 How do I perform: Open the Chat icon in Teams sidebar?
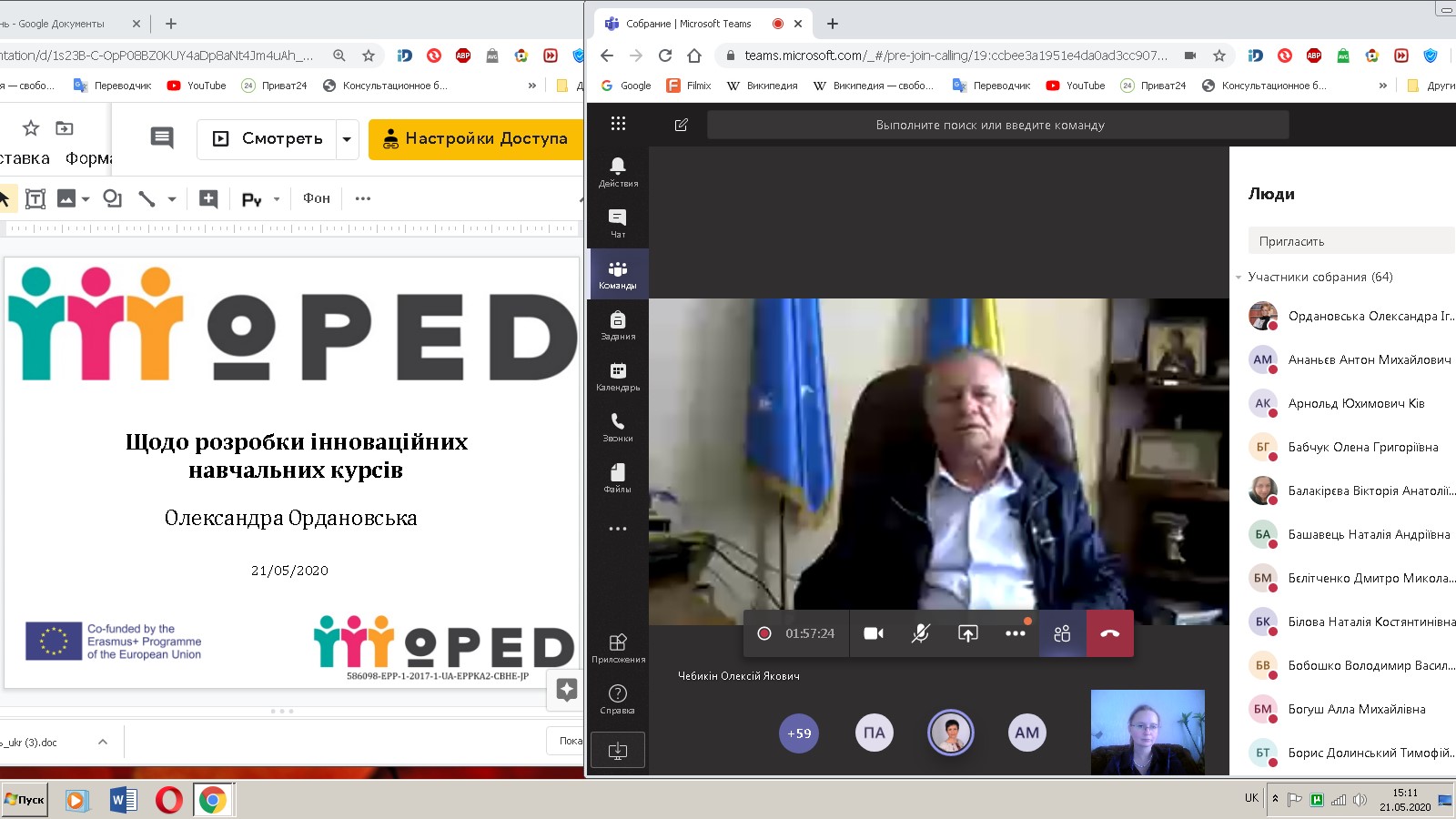pos(618,222)
